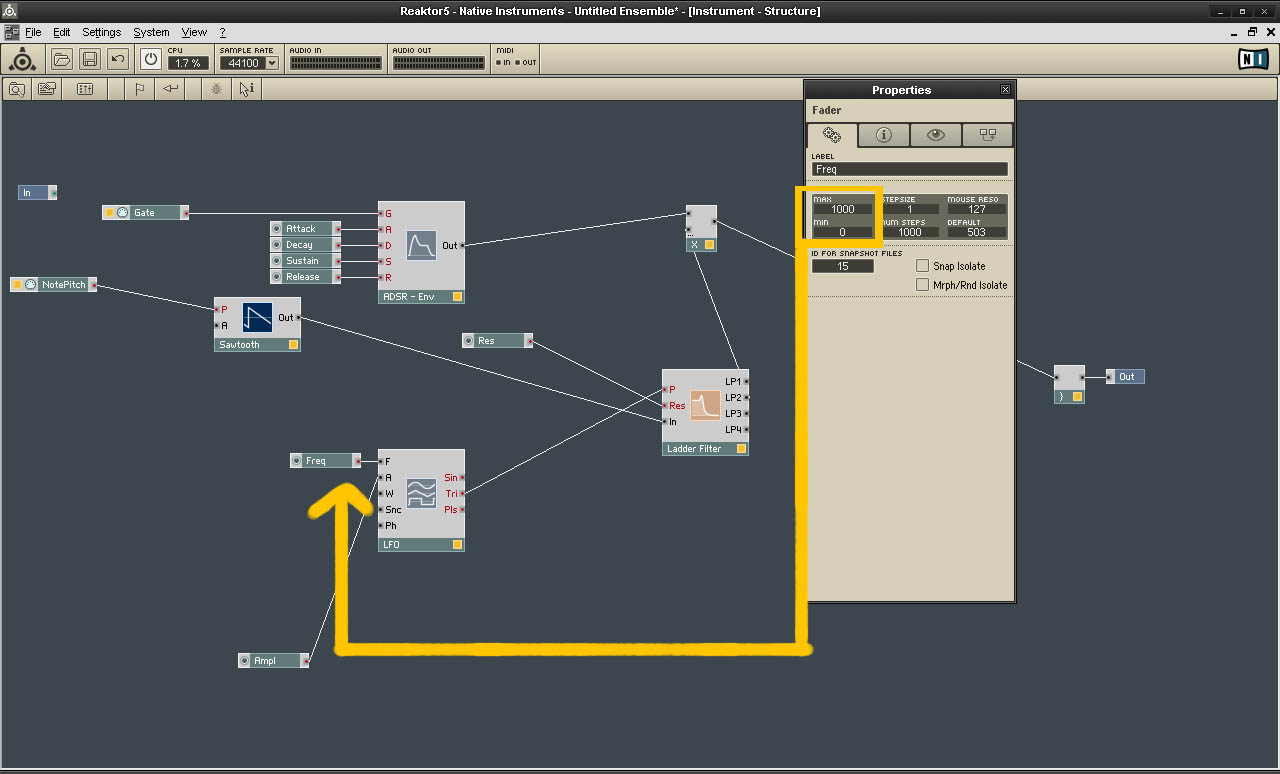
Task: Click the LFO waveform icon
Action: tap(422, 493)
